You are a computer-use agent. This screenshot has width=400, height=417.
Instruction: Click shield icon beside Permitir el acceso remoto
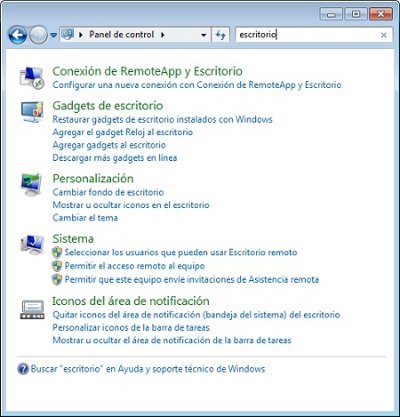[x=57, y=266]
